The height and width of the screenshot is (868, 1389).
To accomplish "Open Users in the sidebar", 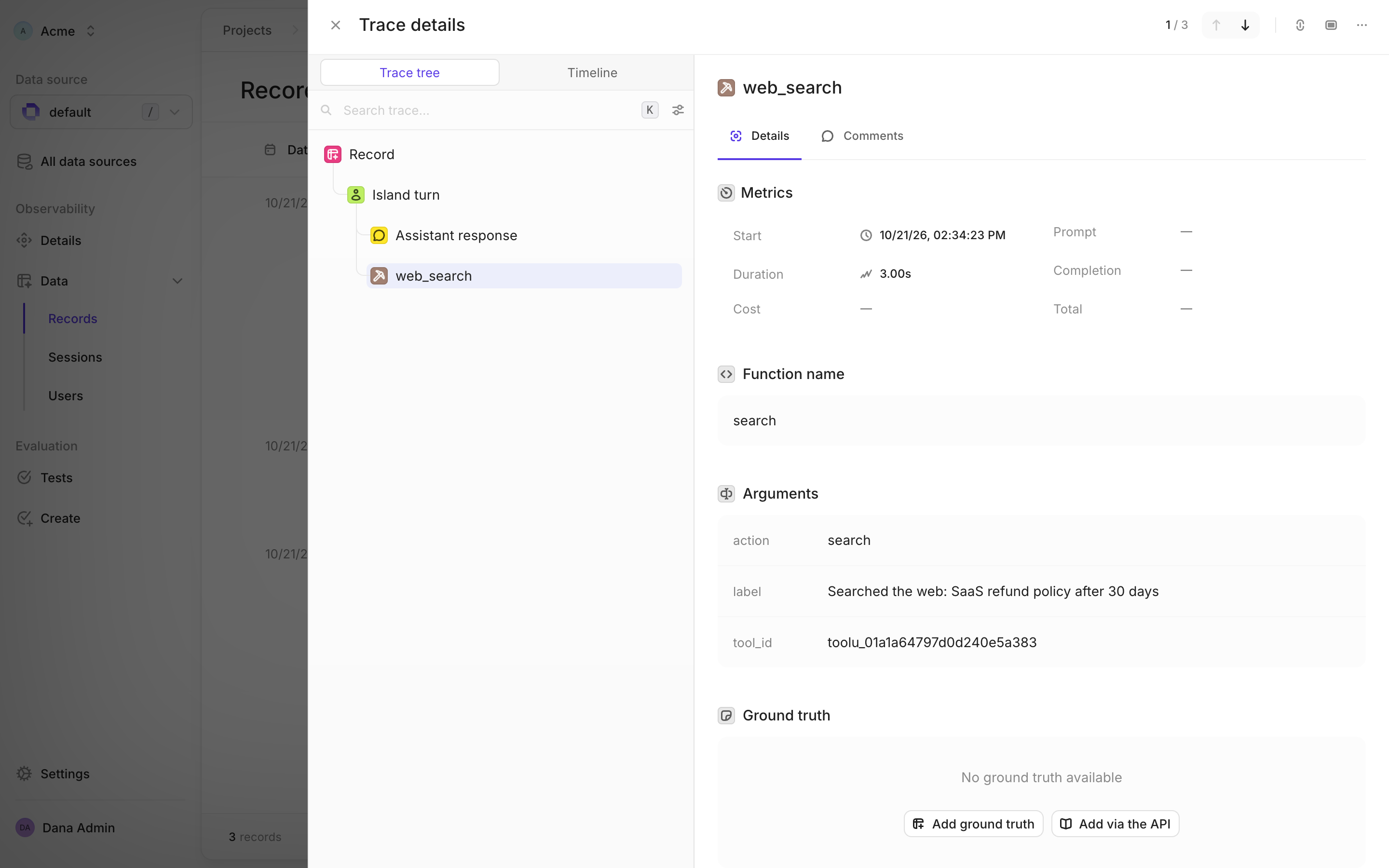I will pyautogui.click(x=66, y=395).
